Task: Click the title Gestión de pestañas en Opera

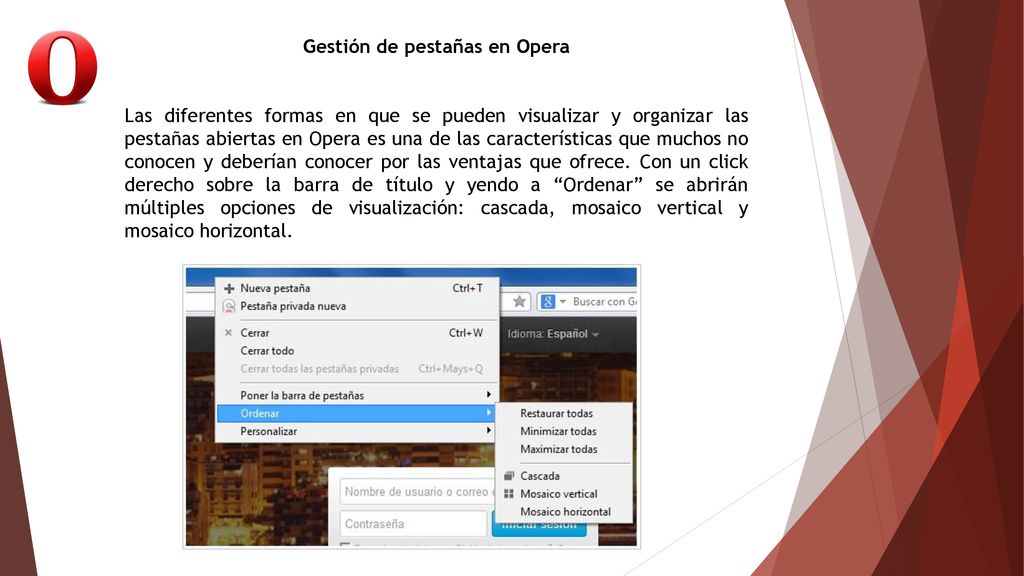Action: tap(436, 46)
